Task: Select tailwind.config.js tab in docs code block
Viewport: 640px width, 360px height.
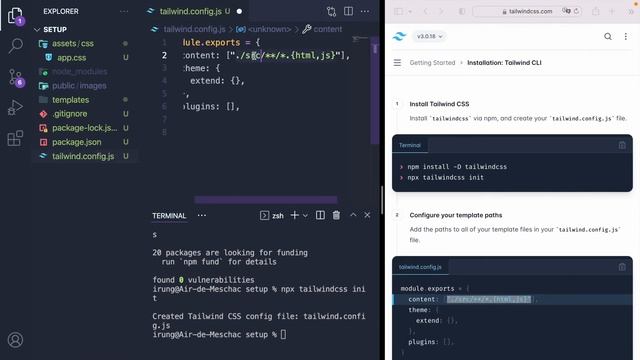Action: (420, 267)
